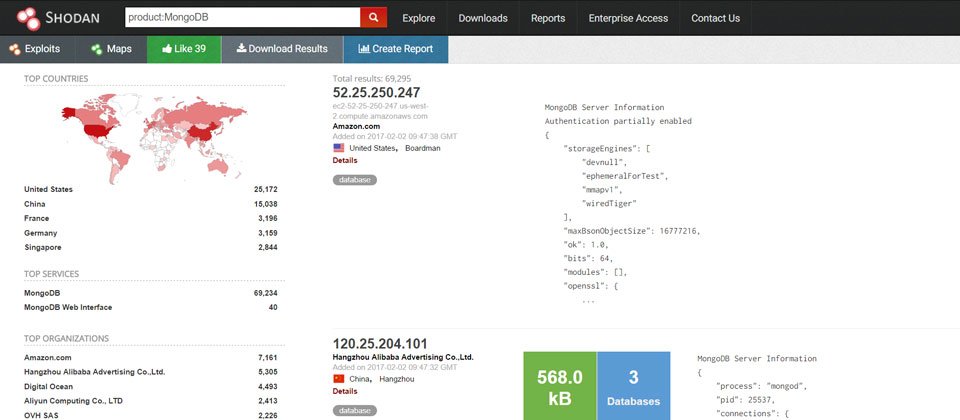Viewport: 960px width, 420px height.
Task: Click the database tag under 120.25.204.101
Action: point(355,411)
